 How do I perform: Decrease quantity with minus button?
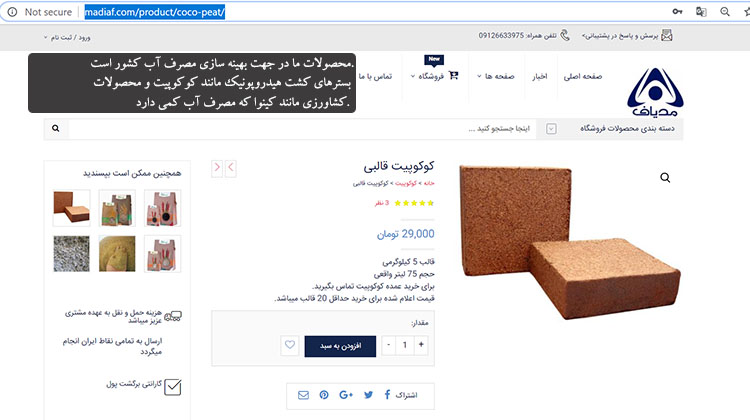click(x=388, y=345)
